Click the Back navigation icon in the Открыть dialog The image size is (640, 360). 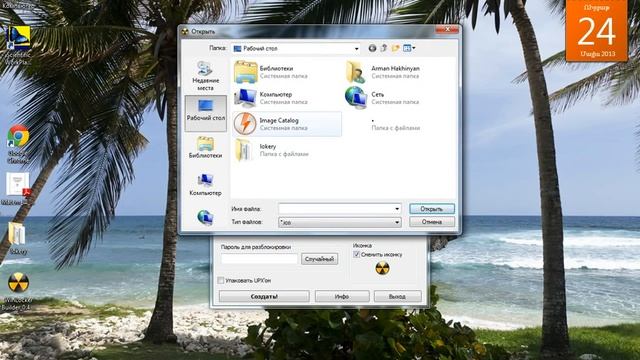coord(372,48)
